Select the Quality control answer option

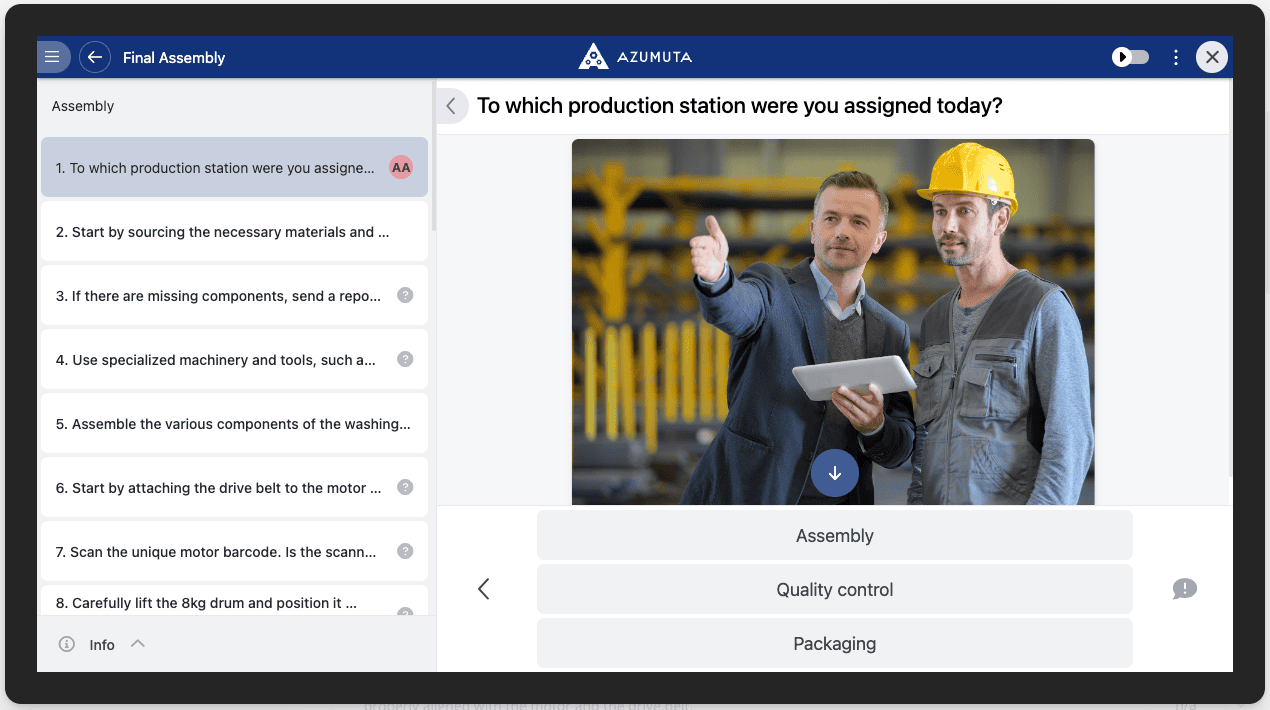coord(834,590)
